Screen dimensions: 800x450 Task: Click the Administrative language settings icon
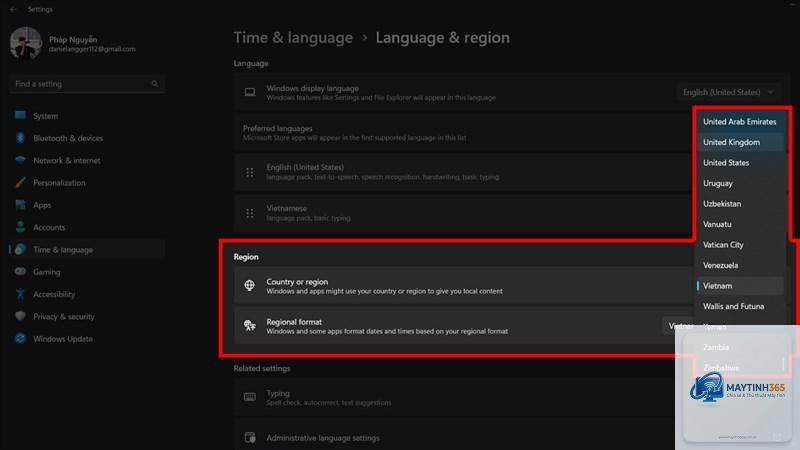(x=249, y=437)
